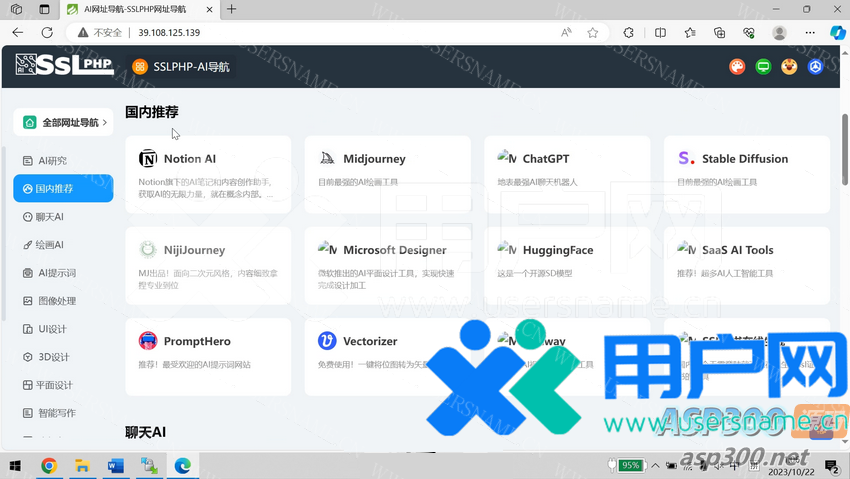This screenshot has height=479, width=850.
Task: Click the Notion AI logo icon
Action: click(147, 159)
